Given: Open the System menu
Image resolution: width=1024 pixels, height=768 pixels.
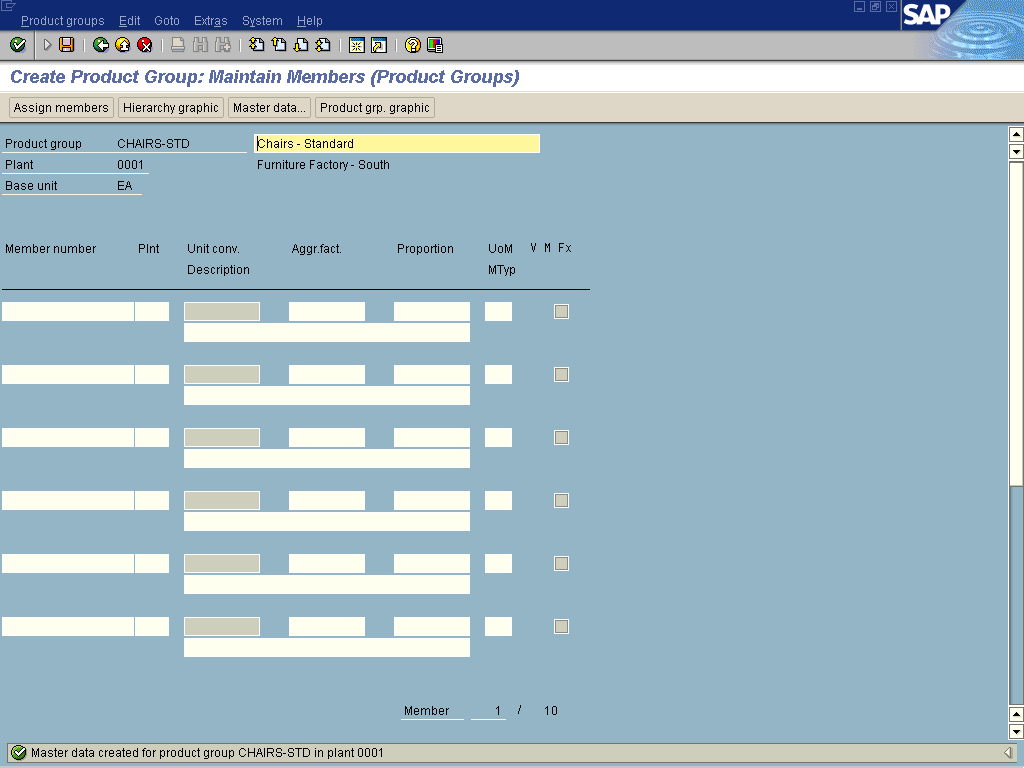Looking at the screenshot, I should coord(262,21).
